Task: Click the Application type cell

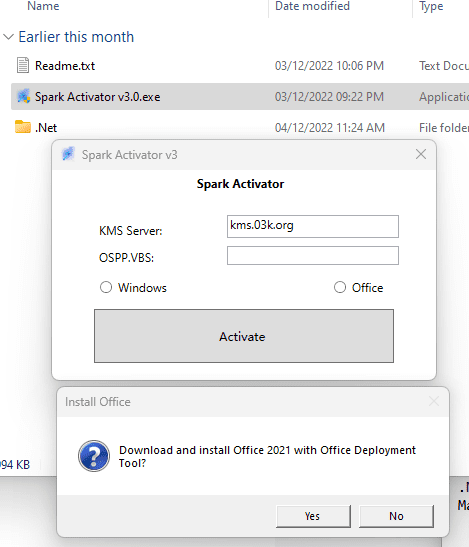Action: (444, 97)
